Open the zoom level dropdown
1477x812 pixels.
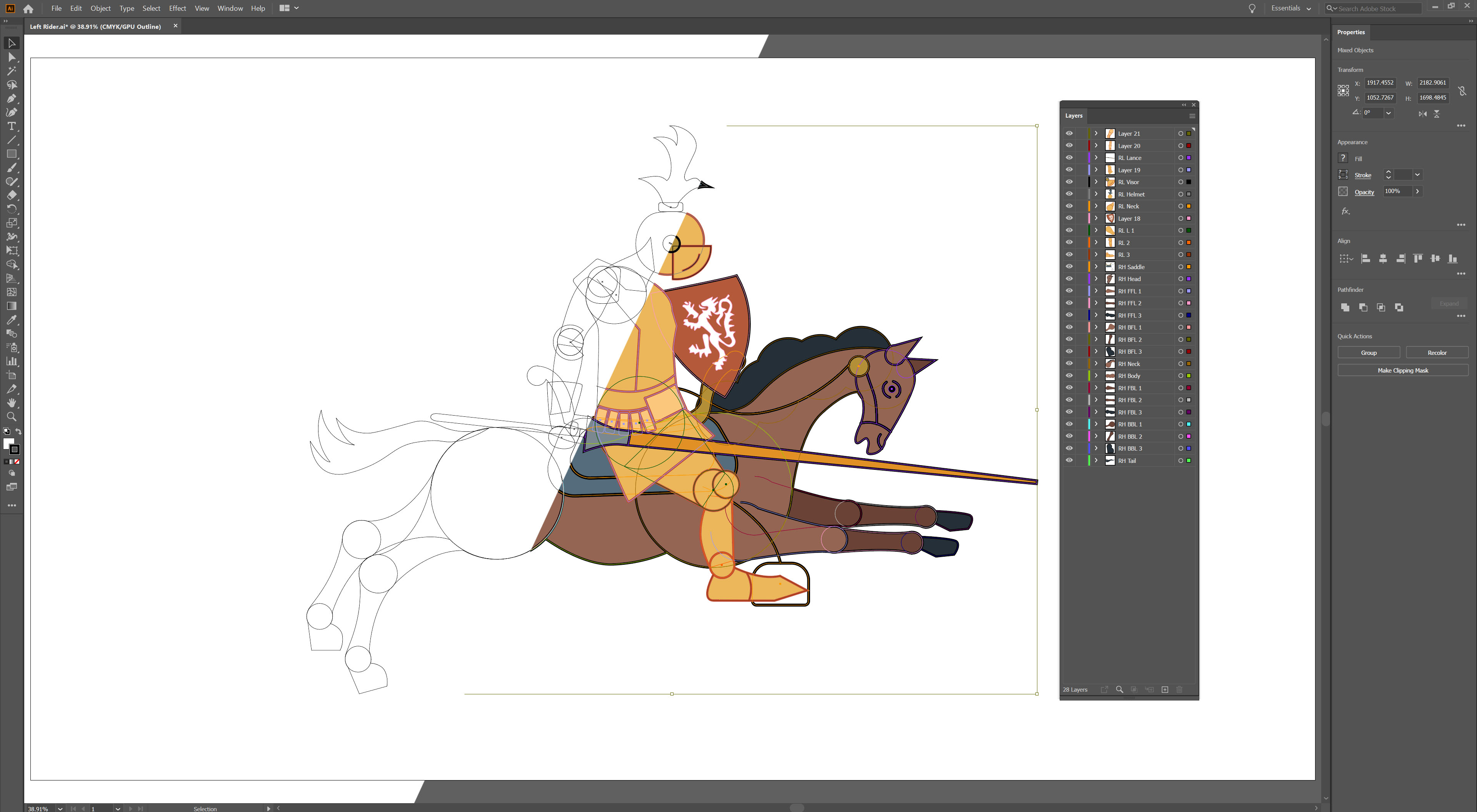pyautogui.click(x=60, y=809)
